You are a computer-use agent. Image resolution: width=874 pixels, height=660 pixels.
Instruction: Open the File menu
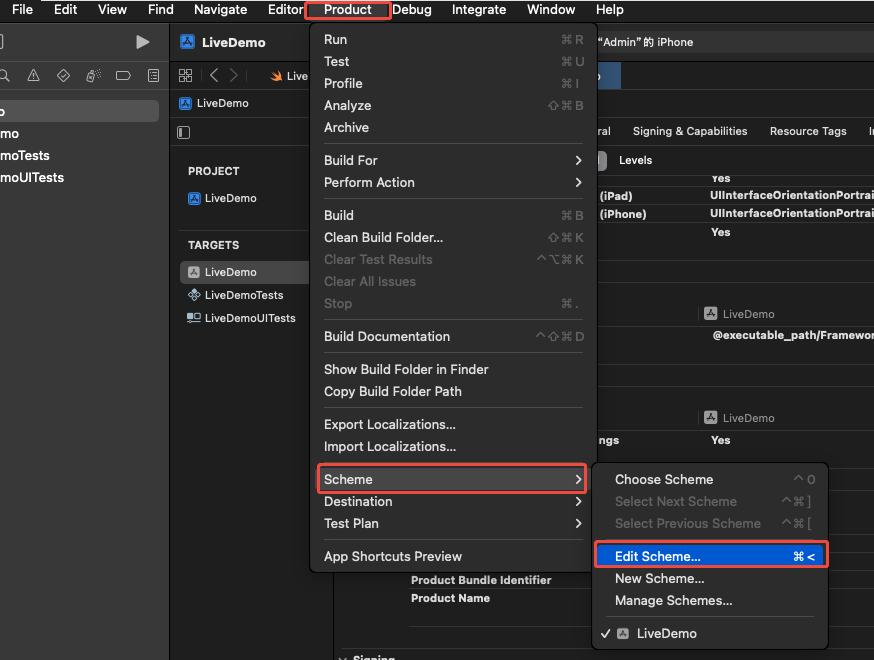22,9
